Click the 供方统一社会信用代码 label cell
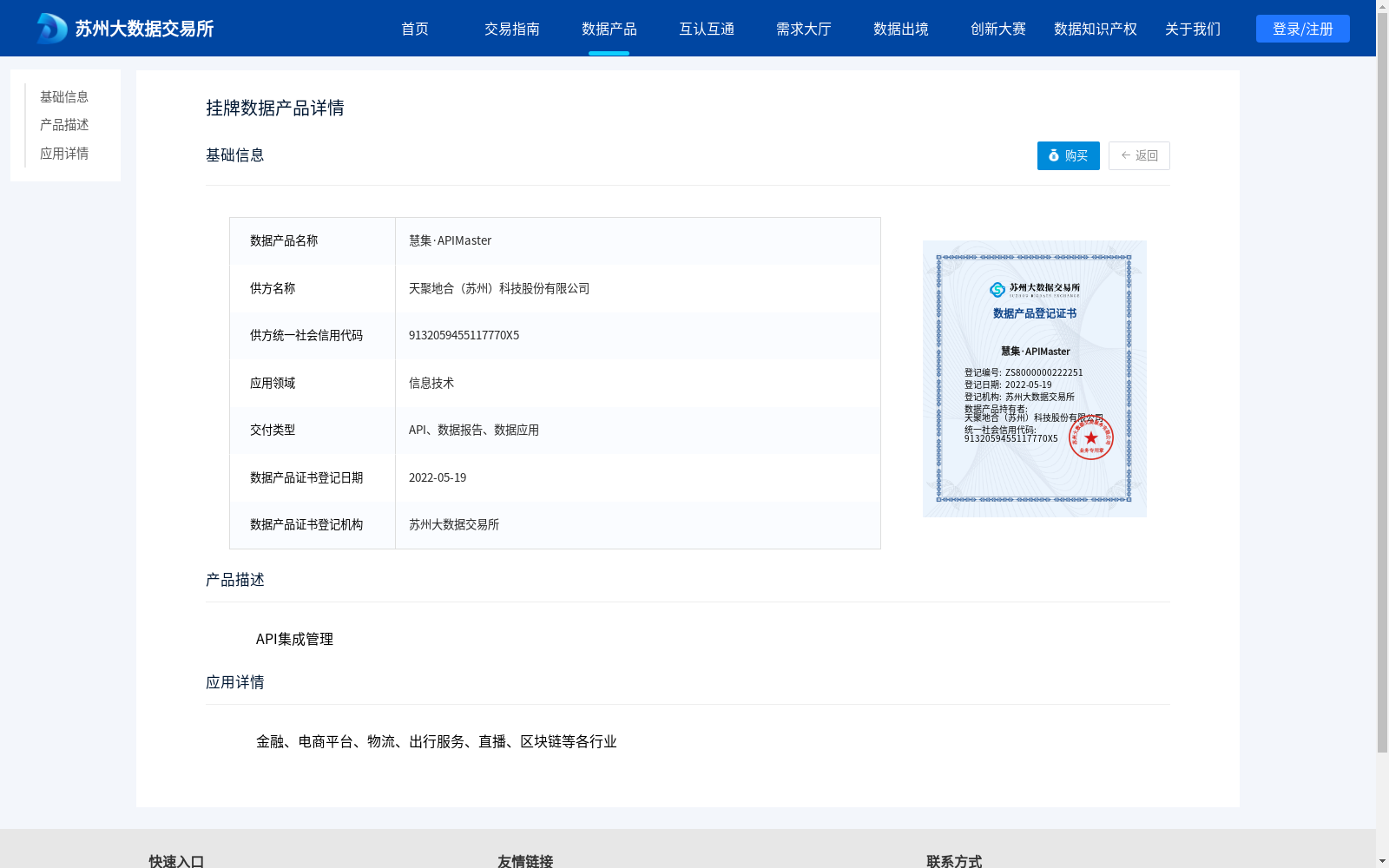 click(x=313, y=335)
